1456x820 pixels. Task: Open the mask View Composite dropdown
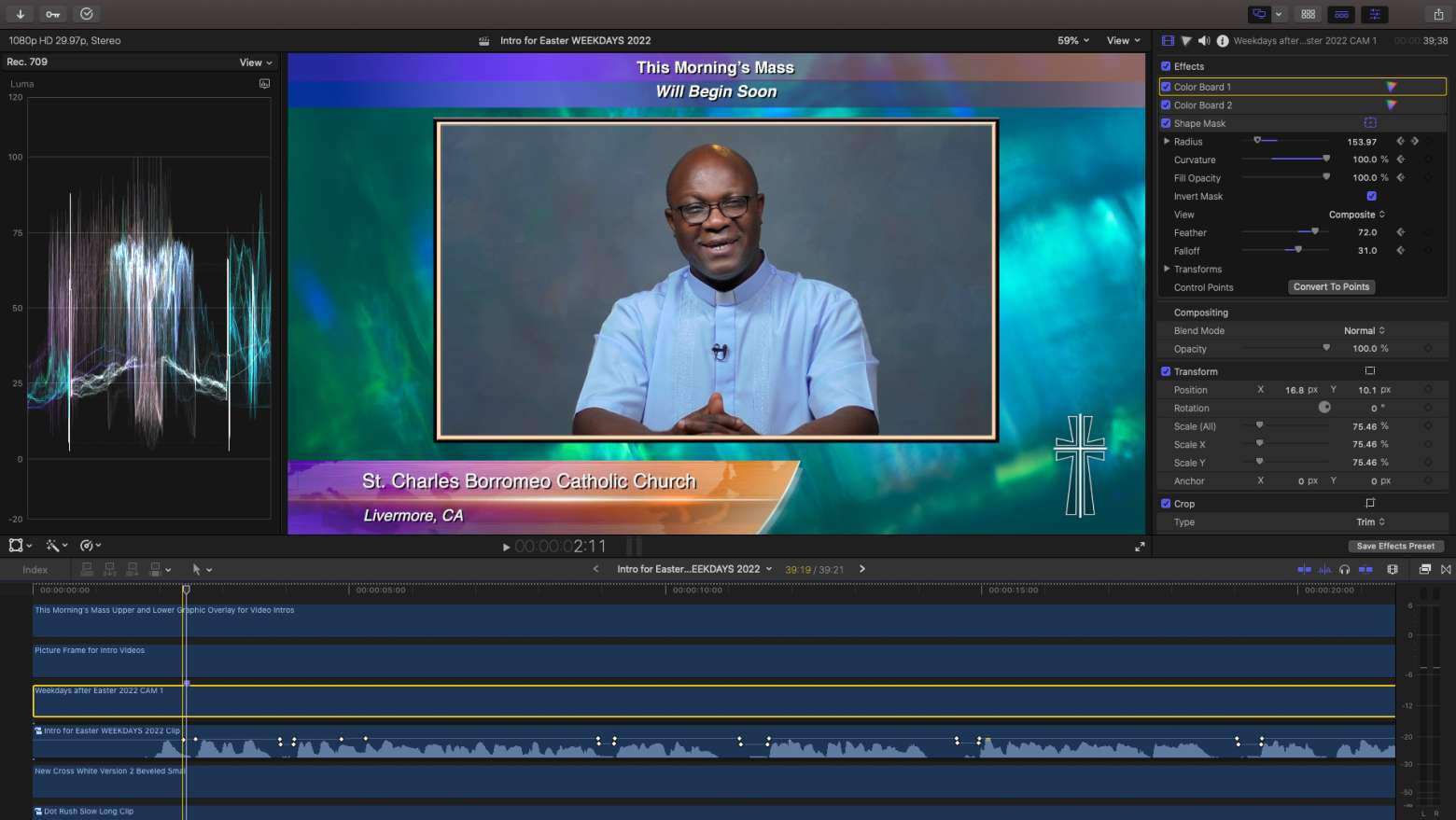click(1357, 215)
